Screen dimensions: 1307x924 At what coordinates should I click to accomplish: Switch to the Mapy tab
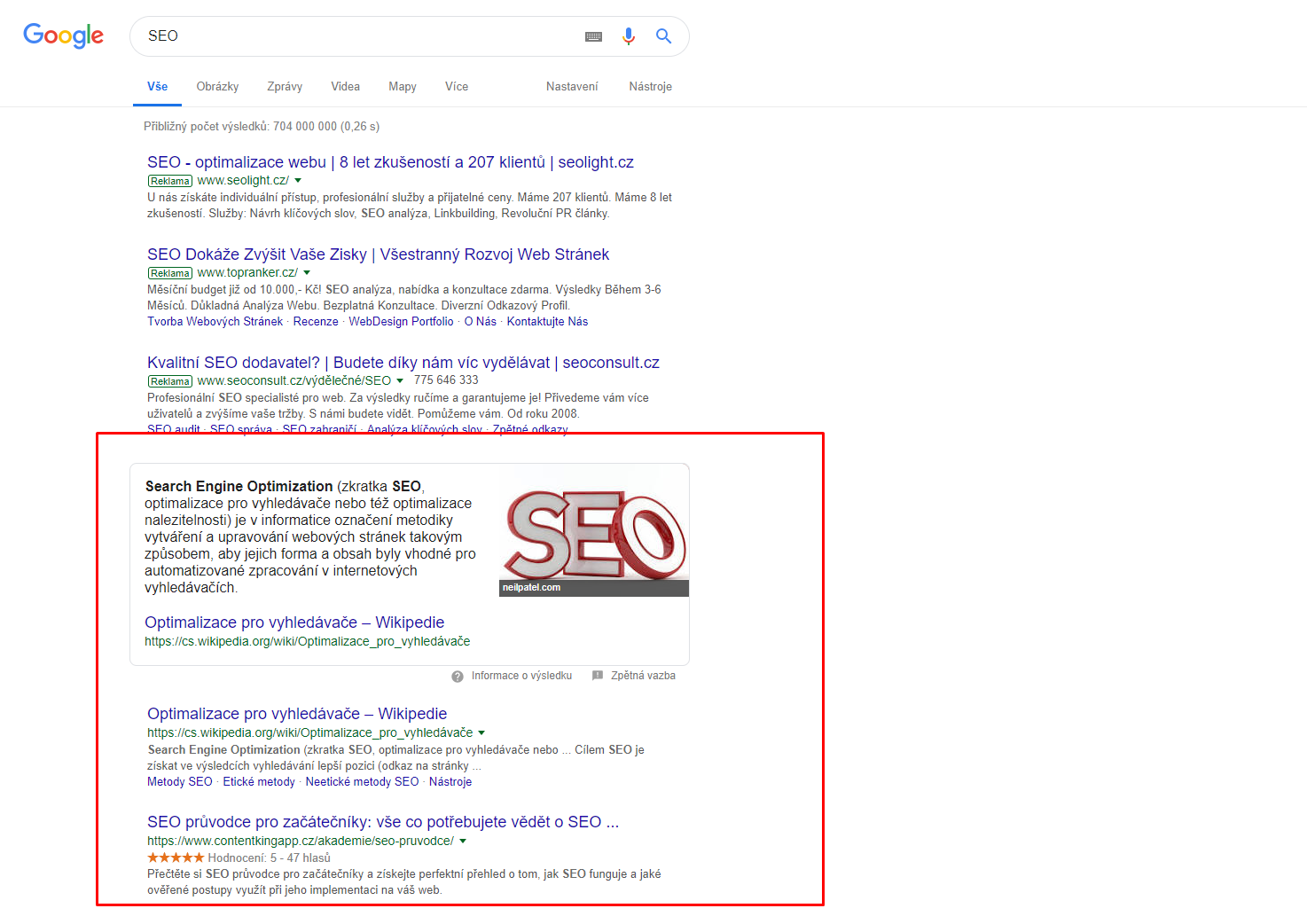click(403, 87)
